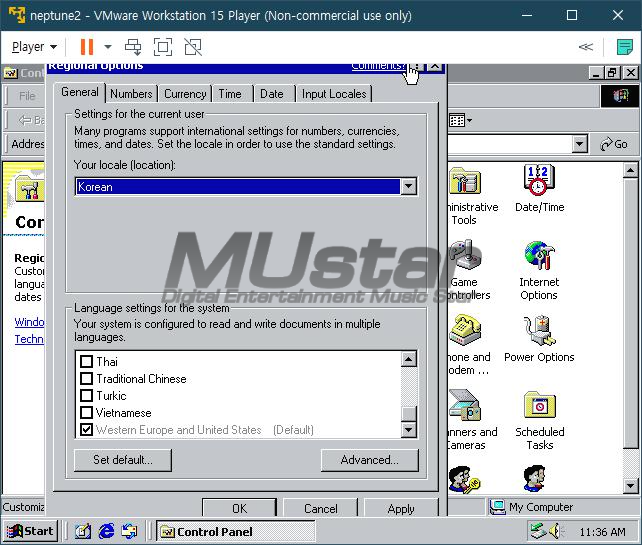Viewport: 642px width, 545px height.
Task: Click the Go button in Control Panel address bar
Action: 614,144
